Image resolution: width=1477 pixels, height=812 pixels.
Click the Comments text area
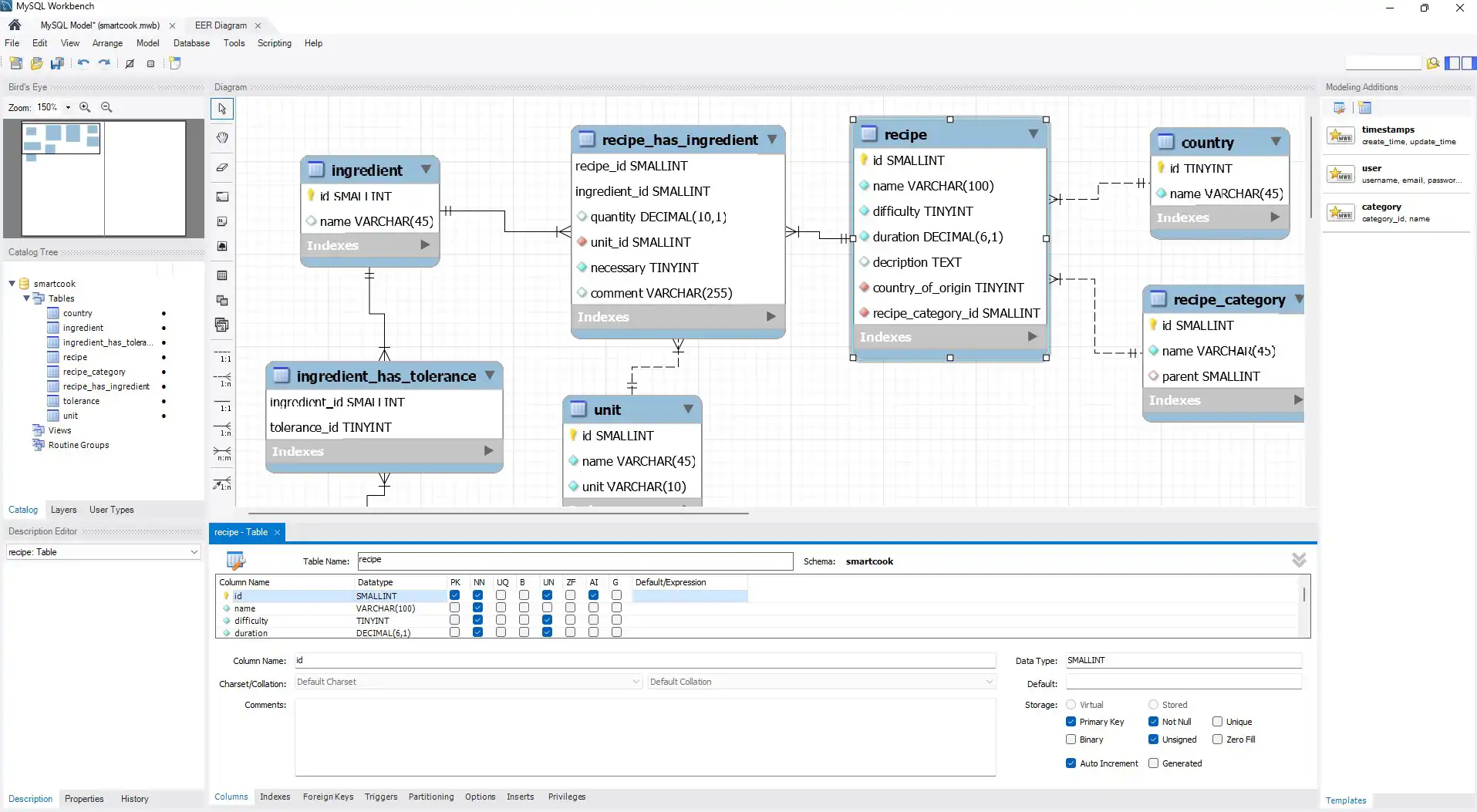tap(645, 737)
